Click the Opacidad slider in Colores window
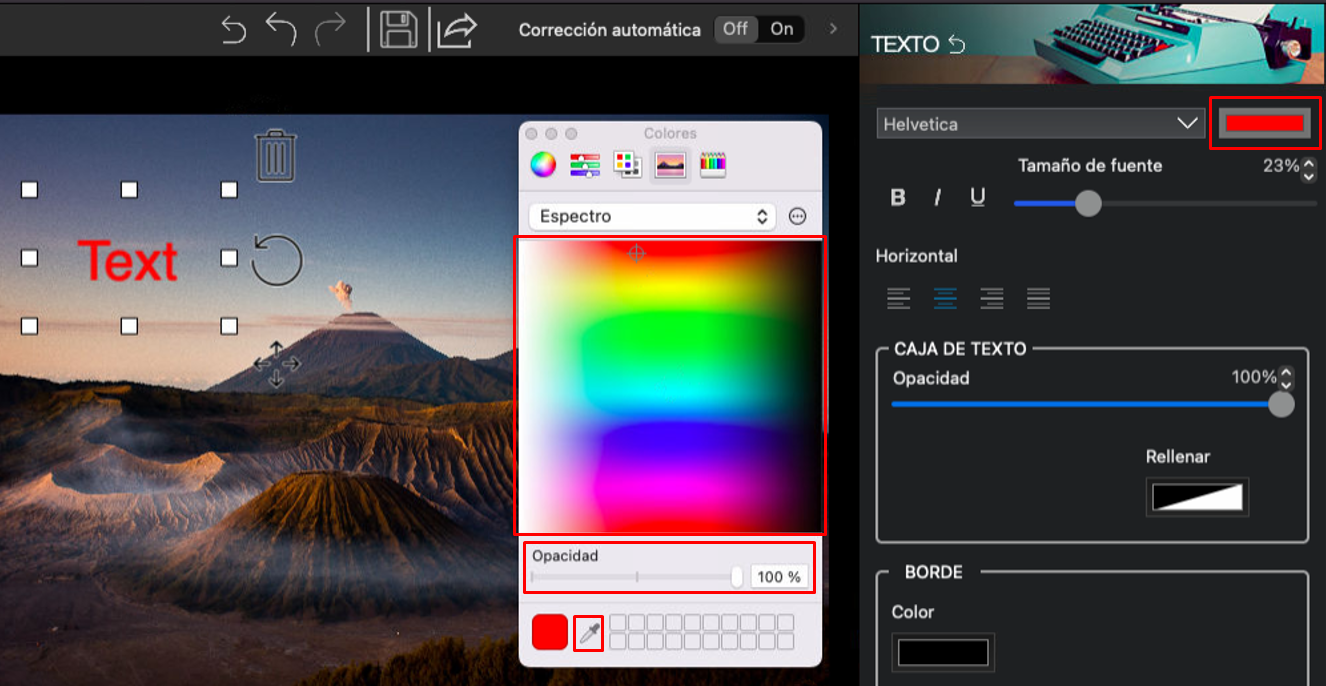 pos(637,577)
